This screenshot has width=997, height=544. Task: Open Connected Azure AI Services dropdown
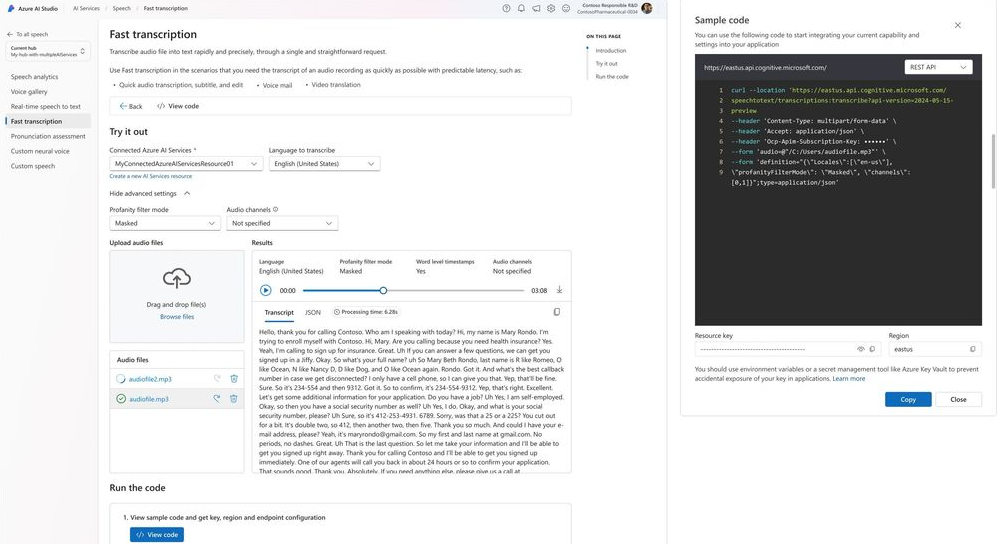pos(186,163)
